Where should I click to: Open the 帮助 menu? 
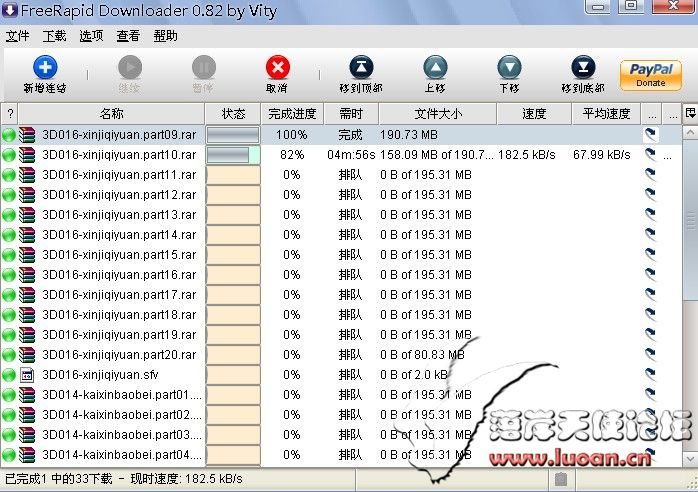(x=165, y=36)
